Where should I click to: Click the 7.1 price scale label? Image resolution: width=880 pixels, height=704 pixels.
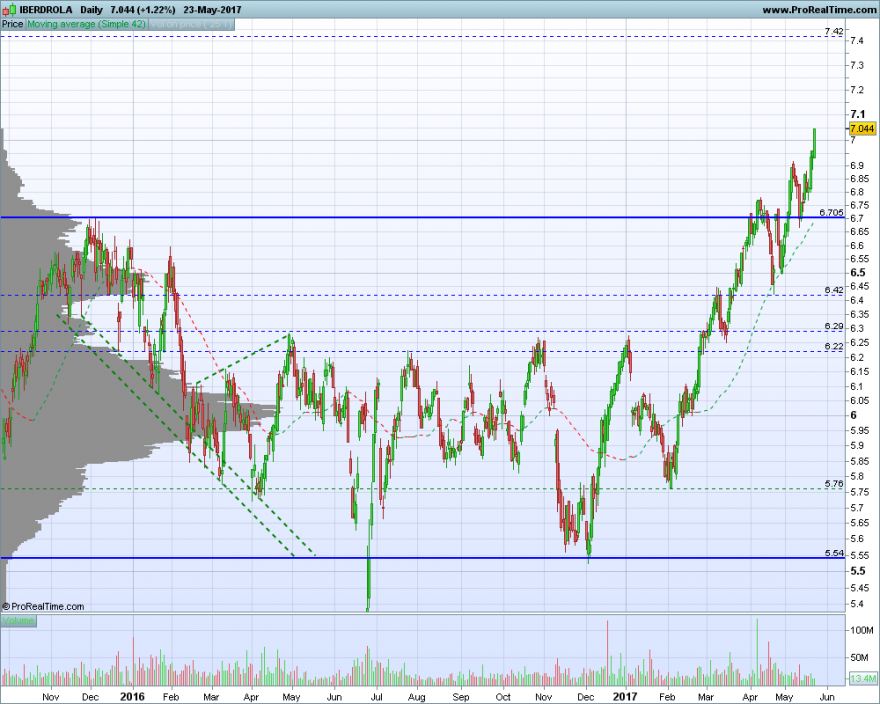coord(858,115)
